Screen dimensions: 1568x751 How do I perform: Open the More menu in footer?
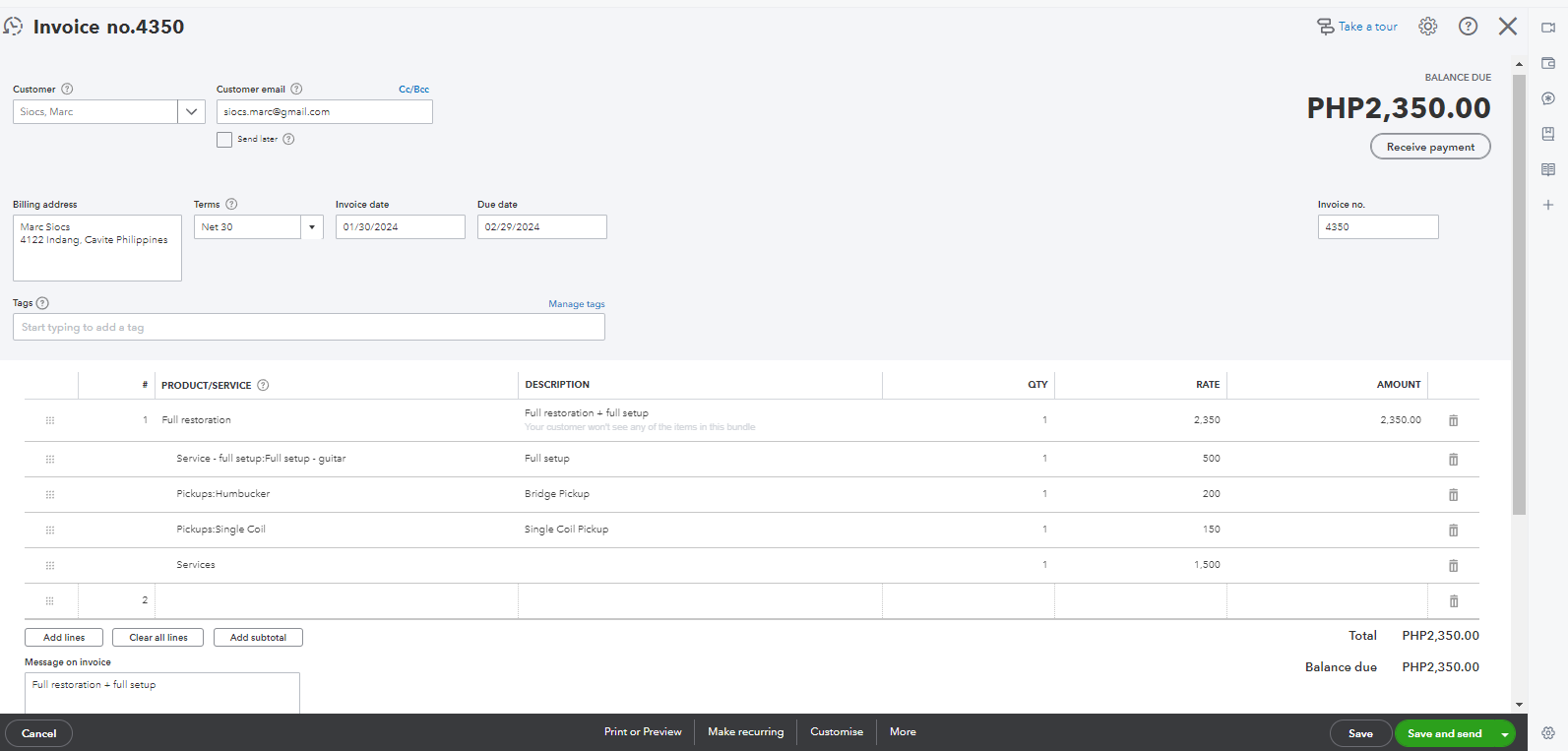(903, 732)
